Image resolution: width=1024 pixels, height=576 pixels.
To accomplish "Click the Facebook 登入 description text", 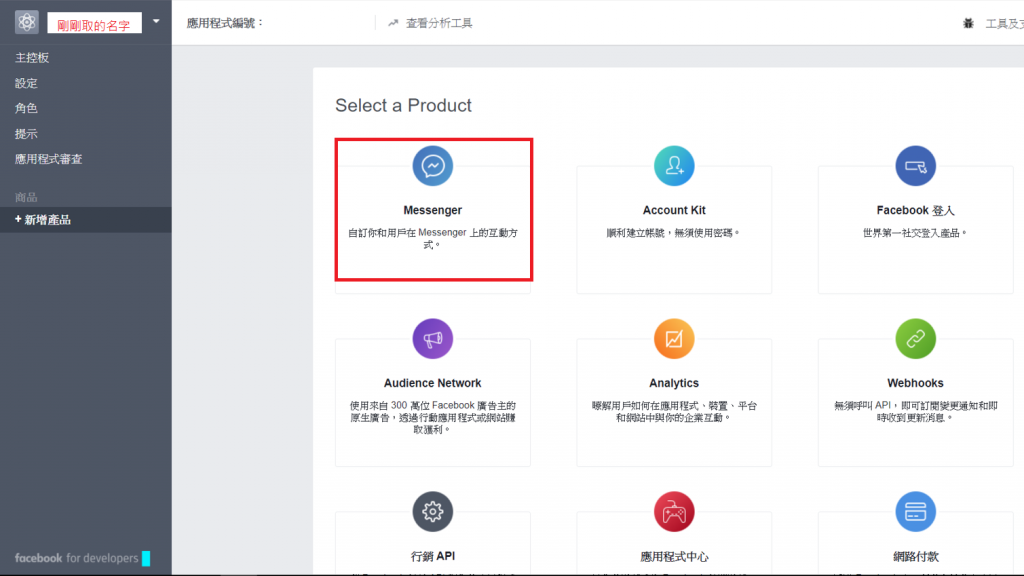I will [x=915, y=232].
